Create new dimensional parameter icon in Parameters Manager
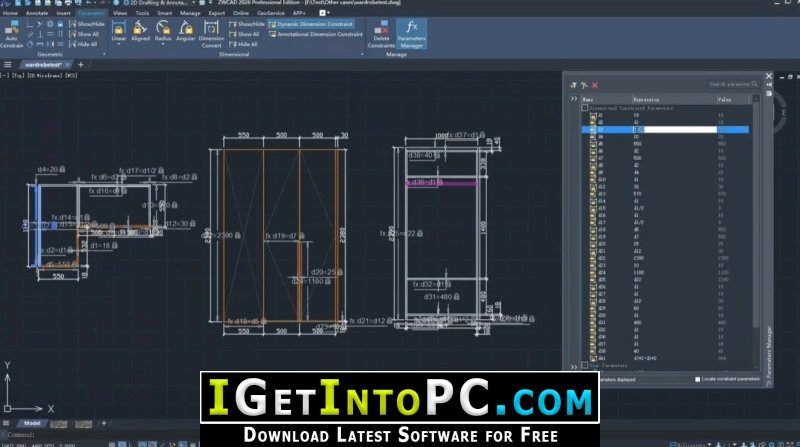800x447 pixels. [573, 85]
